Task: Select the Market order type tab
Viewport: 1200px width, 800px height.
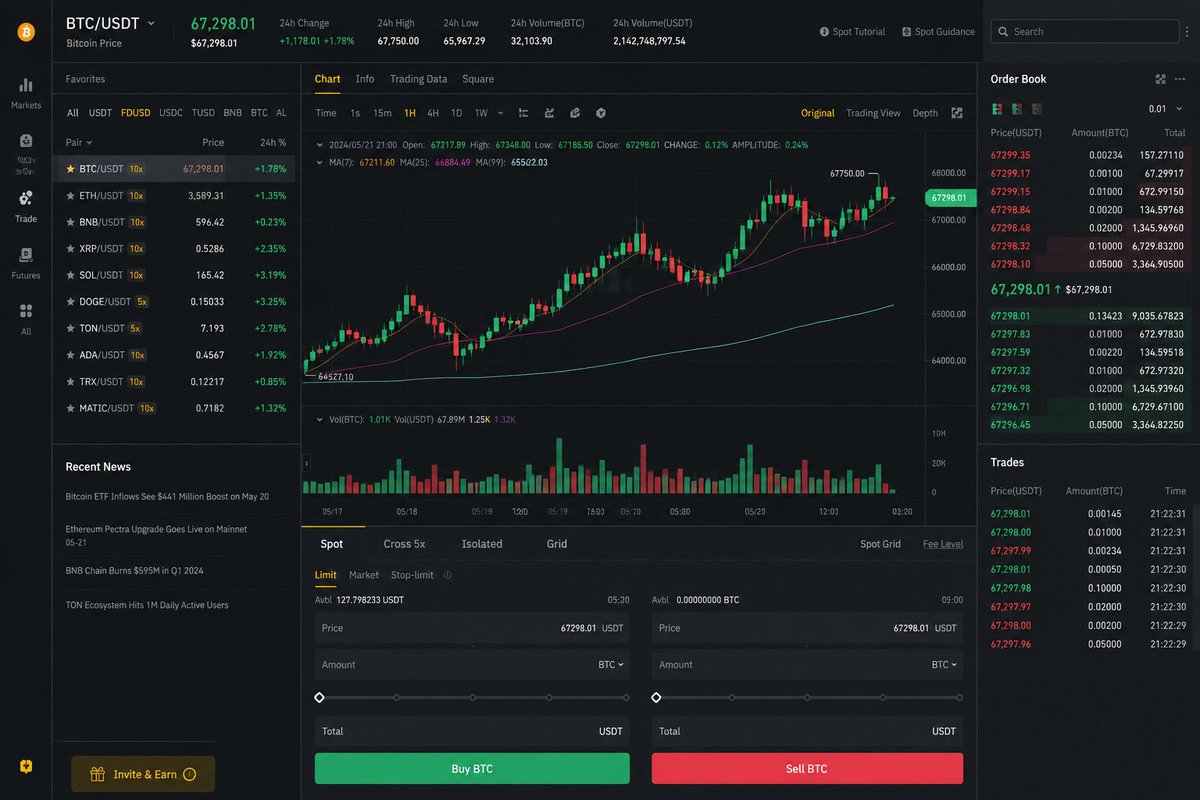Action: (x=364, y=575)
